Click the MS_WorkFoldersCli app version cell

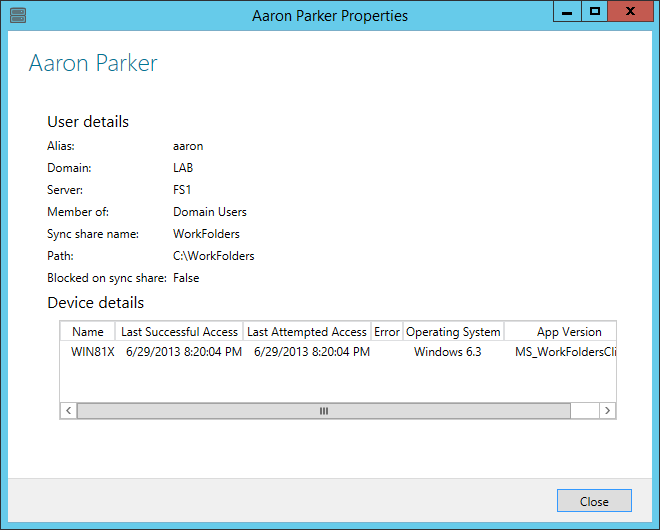tap(565, 352)
